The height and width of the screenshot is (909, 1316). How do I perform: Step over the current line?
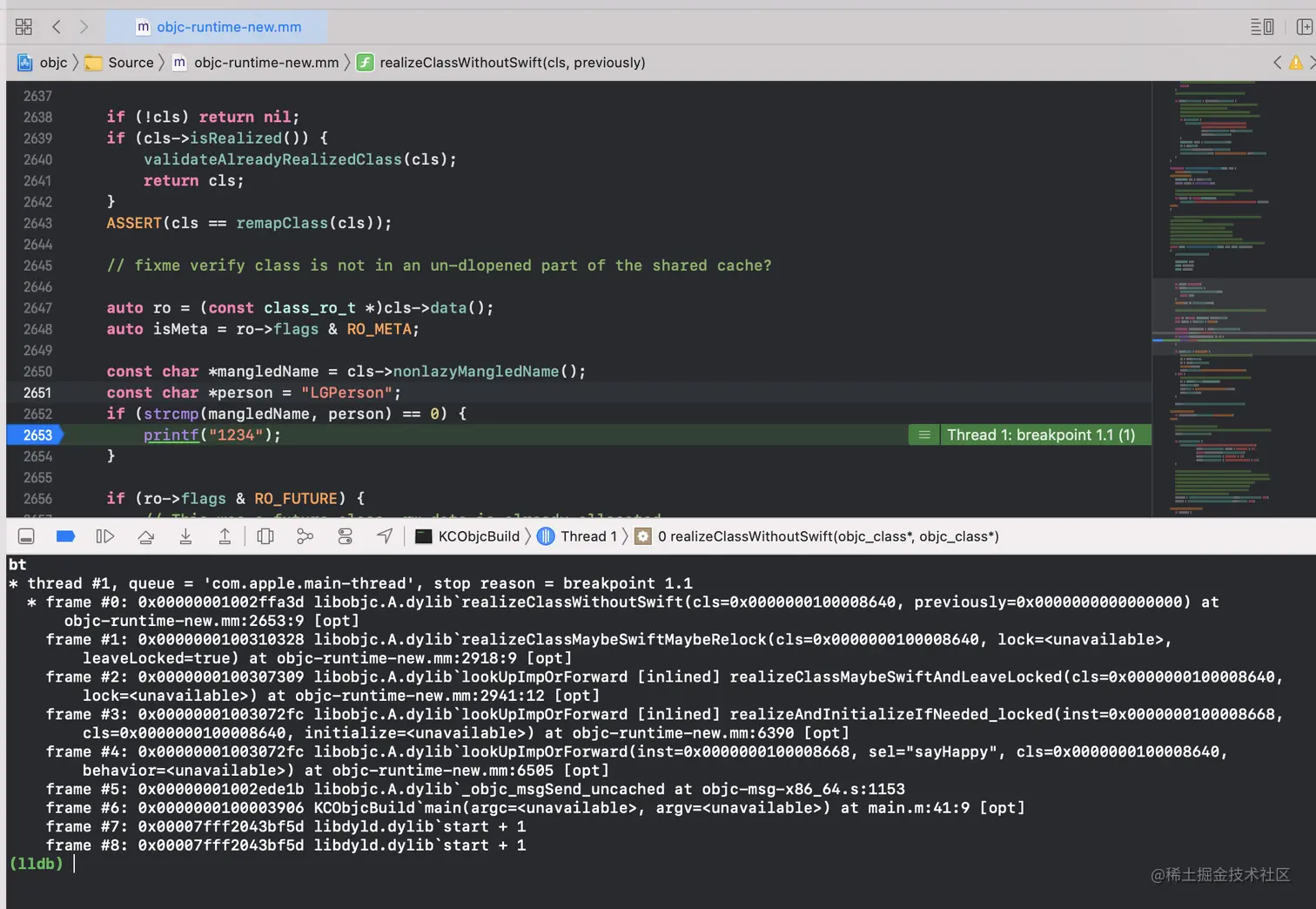click(x=146, y=536)
